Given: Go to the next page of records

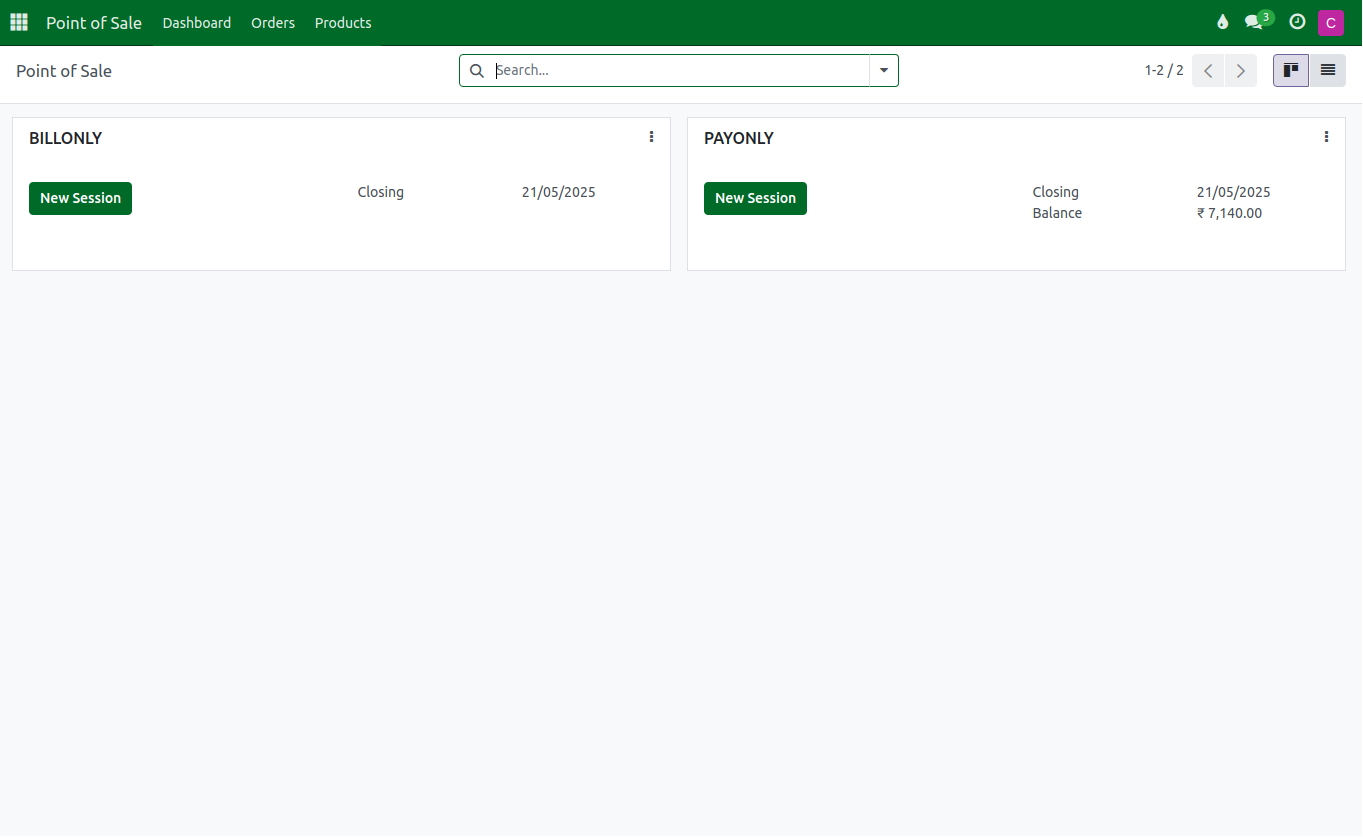Looking at the screenshot, I should click(x=1240, y=70).
